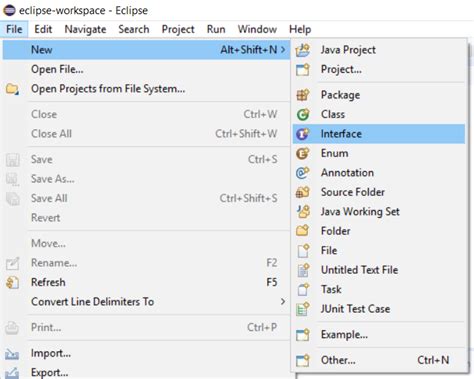The image size is (474, 379).
Task: Create a new Java Project
Action: point(379,50)
